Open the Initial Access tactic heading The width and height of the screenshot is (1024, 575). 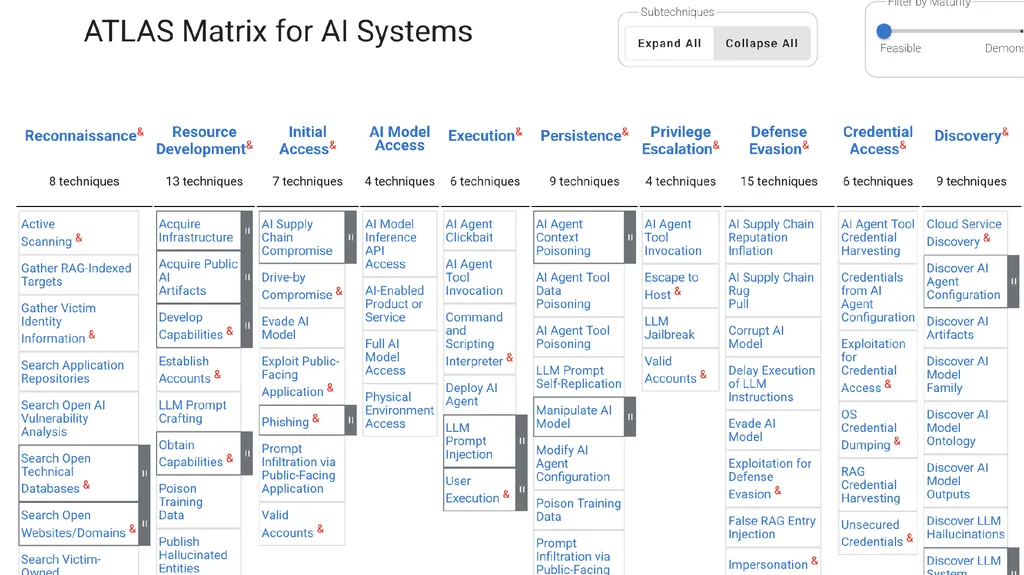click(304, 140)
